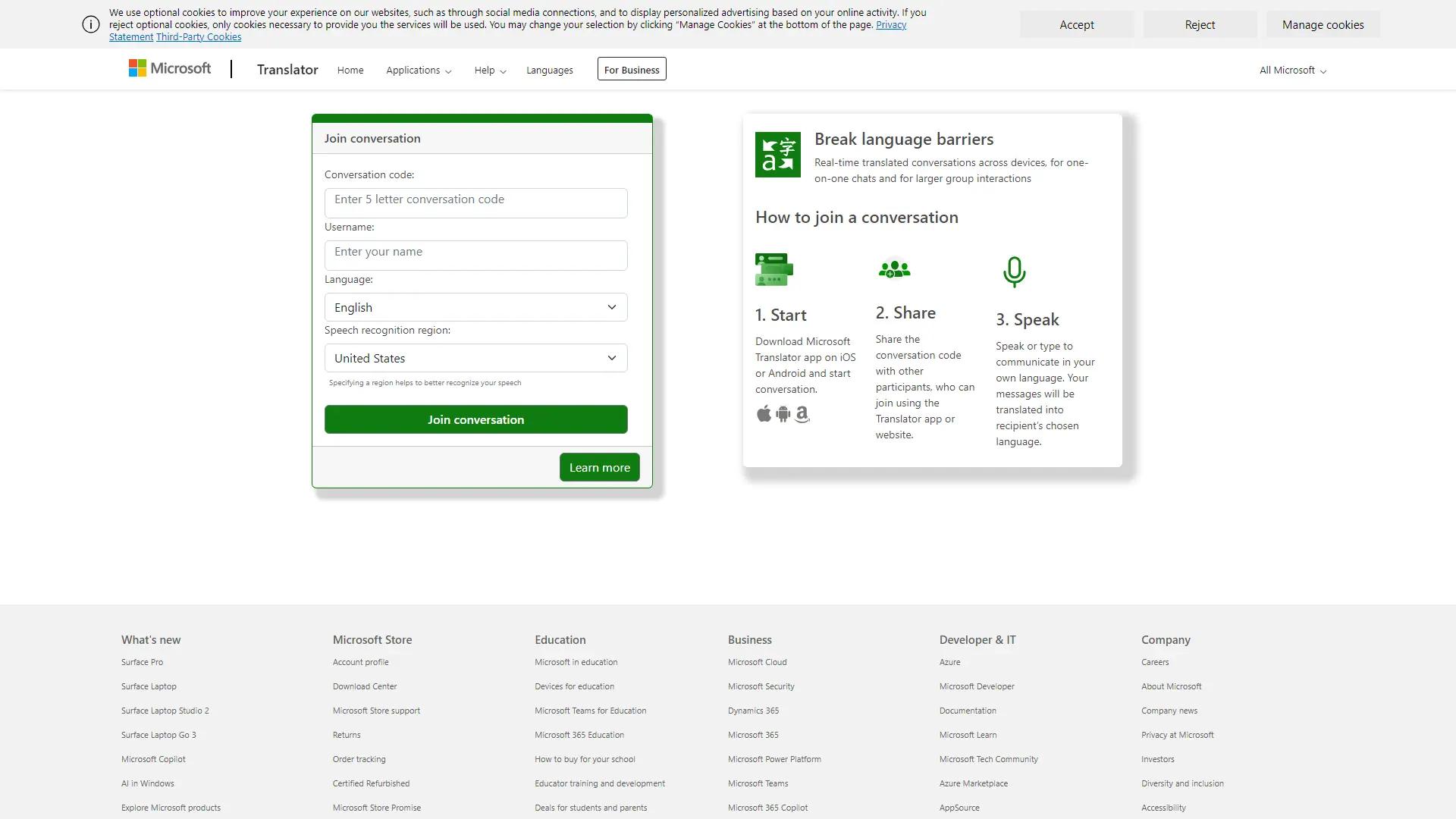Open the Microsoft Cloud link

[x=758, y=662]
